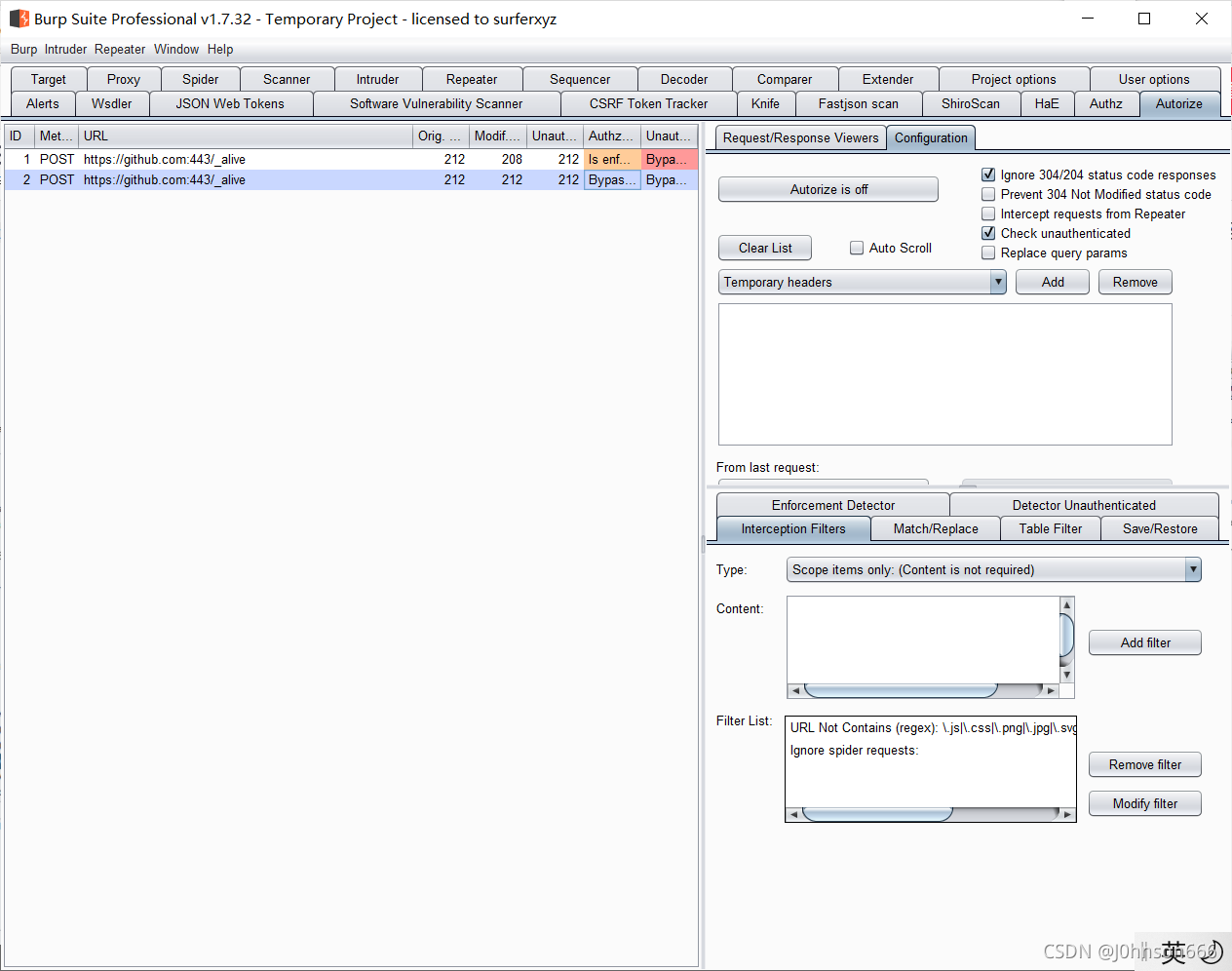Switch to the Sequencer tab
The height and width of the screenshot is (971, 1232).
coord(580,79)
